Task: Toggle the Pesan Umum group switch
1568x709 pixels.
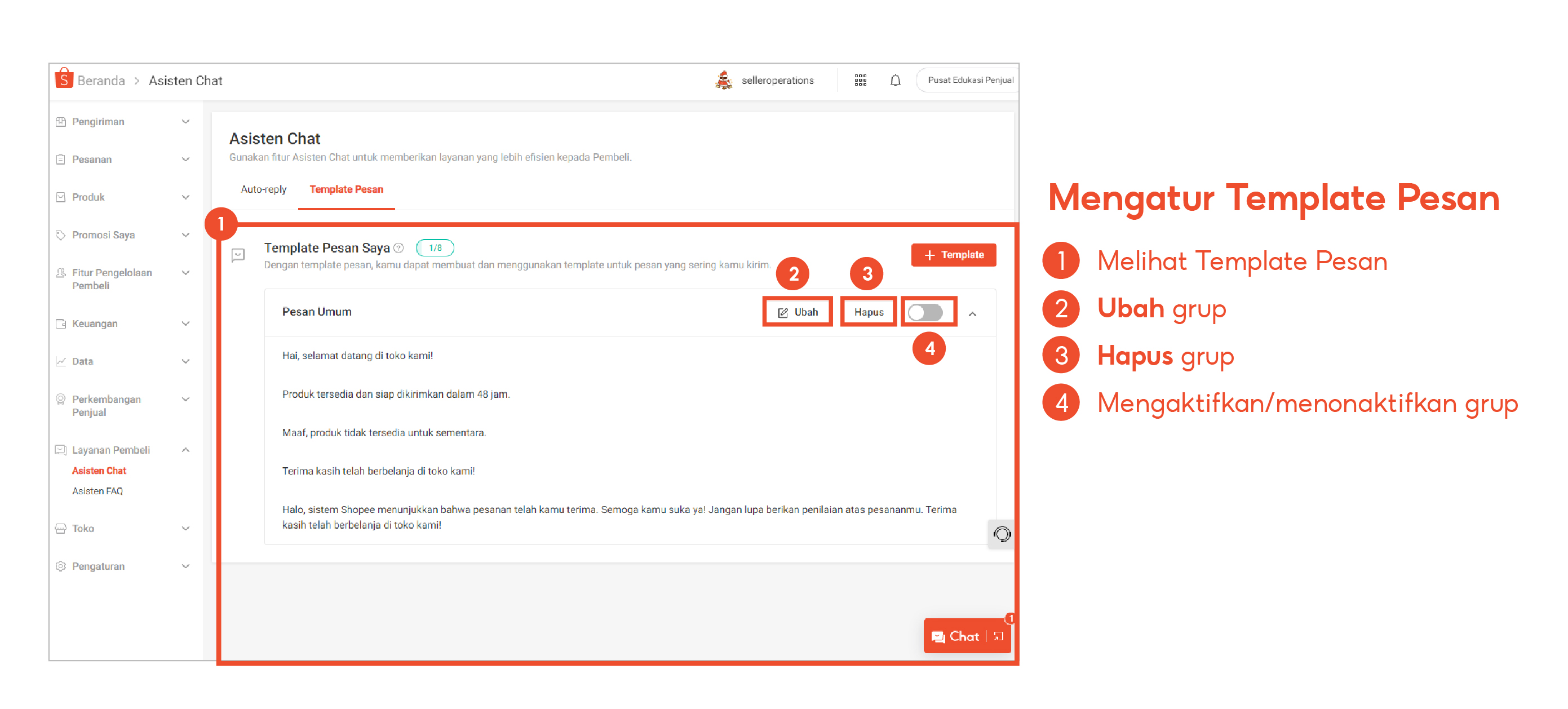Action: pyautogui.click(x=925, y=312)
